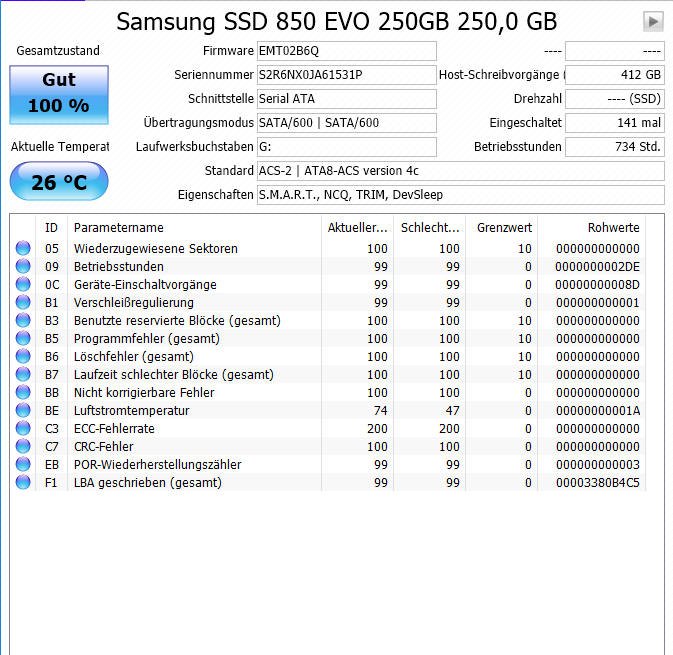Click the Gut 100 % health status button
Image resolution: width=673 pixels, height=655 pixels.
click(x=59, y=95)
